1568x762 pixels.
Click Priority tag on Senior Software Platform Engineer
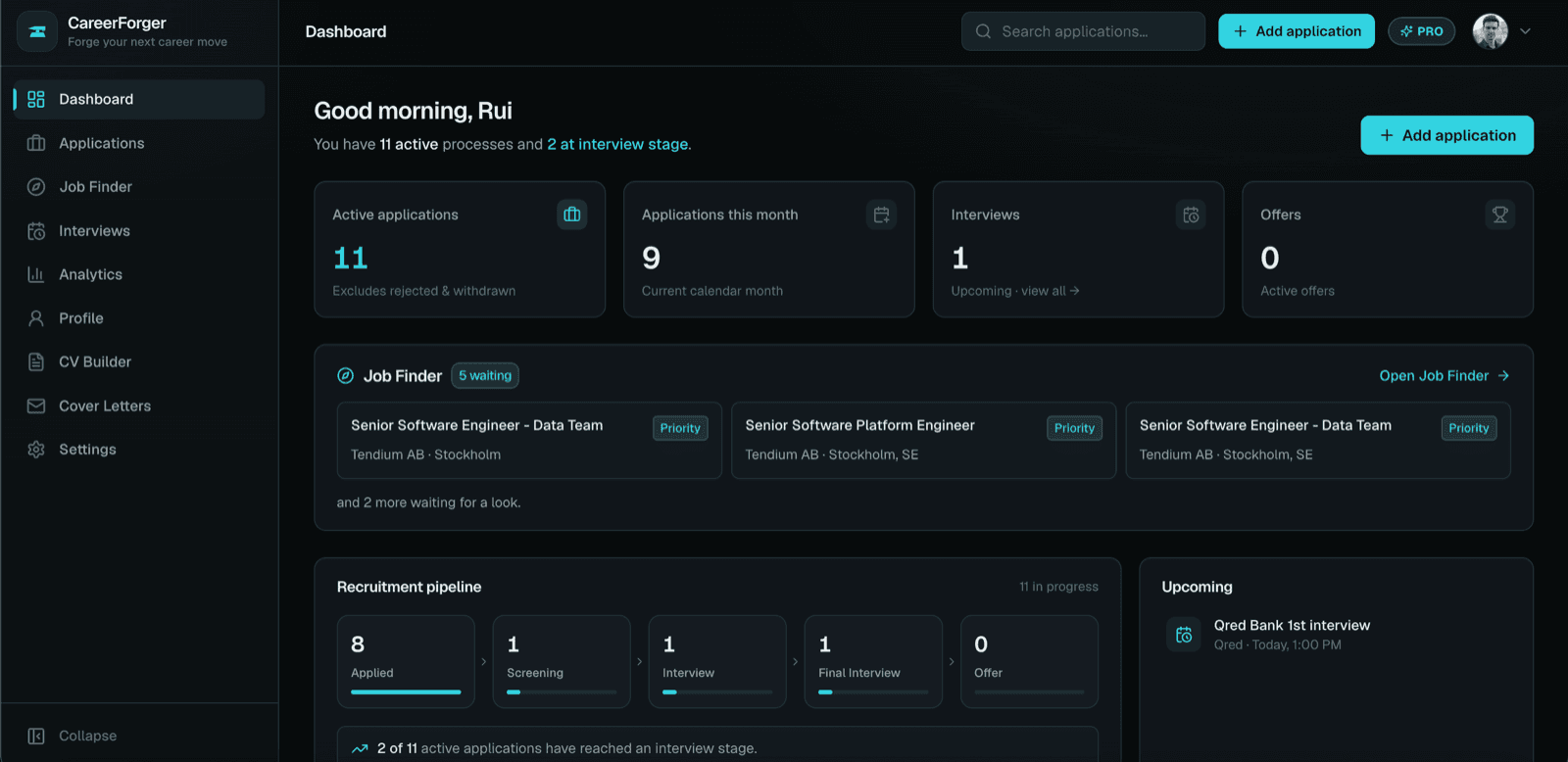(1074, 428)
